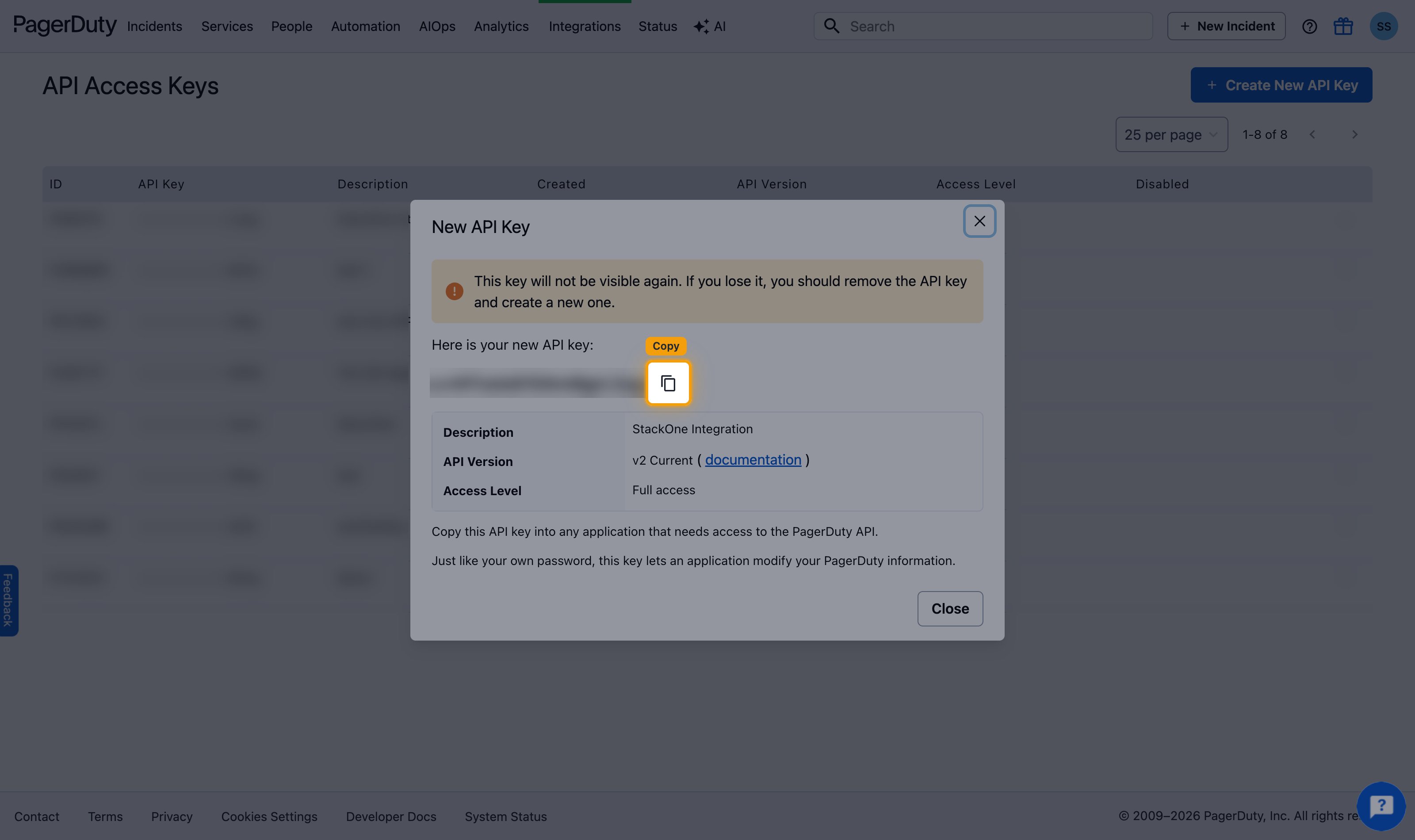The width and height of the screenshot is (1415, 840).
Task: Click the 'New API Key' dialog title
Action: [x=481, y=227]
